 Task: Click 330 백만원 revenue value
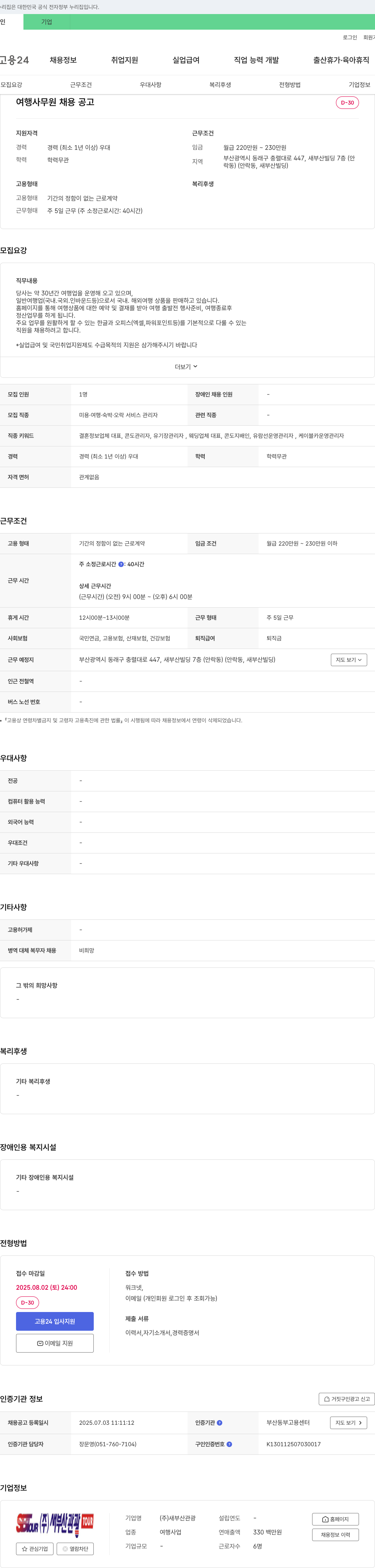(x=267, y=1532)
